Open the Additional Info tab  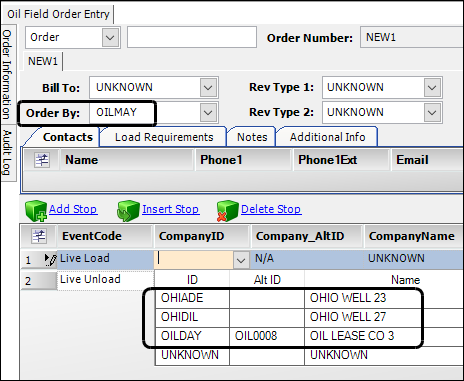click(327, 137)
